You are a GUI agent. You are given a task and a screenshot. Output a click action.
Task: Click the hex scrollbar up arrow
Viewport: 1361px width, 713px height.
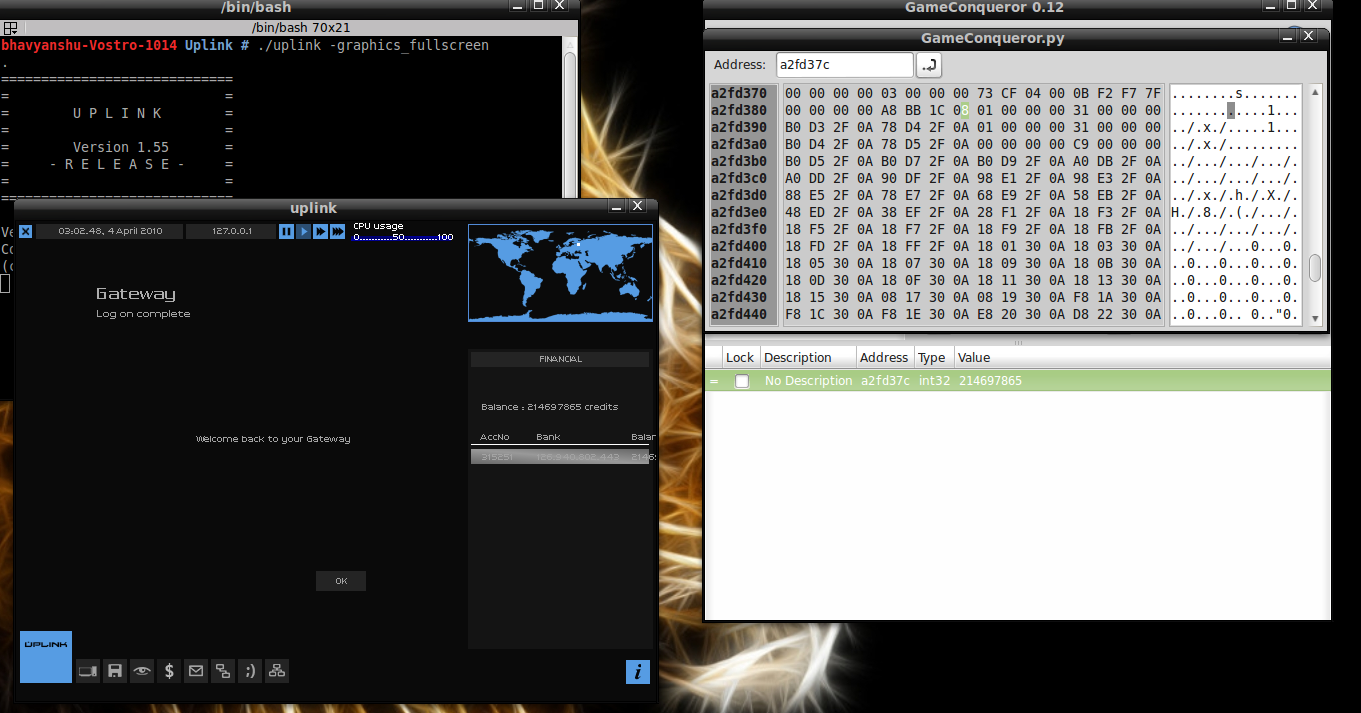coord(1315,92)
